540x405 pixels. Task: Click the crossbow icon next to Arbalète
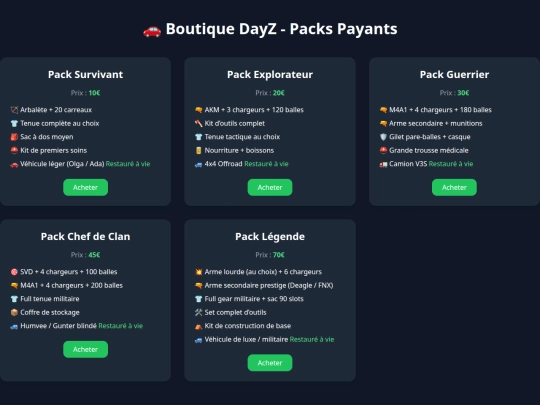[14, 110]
